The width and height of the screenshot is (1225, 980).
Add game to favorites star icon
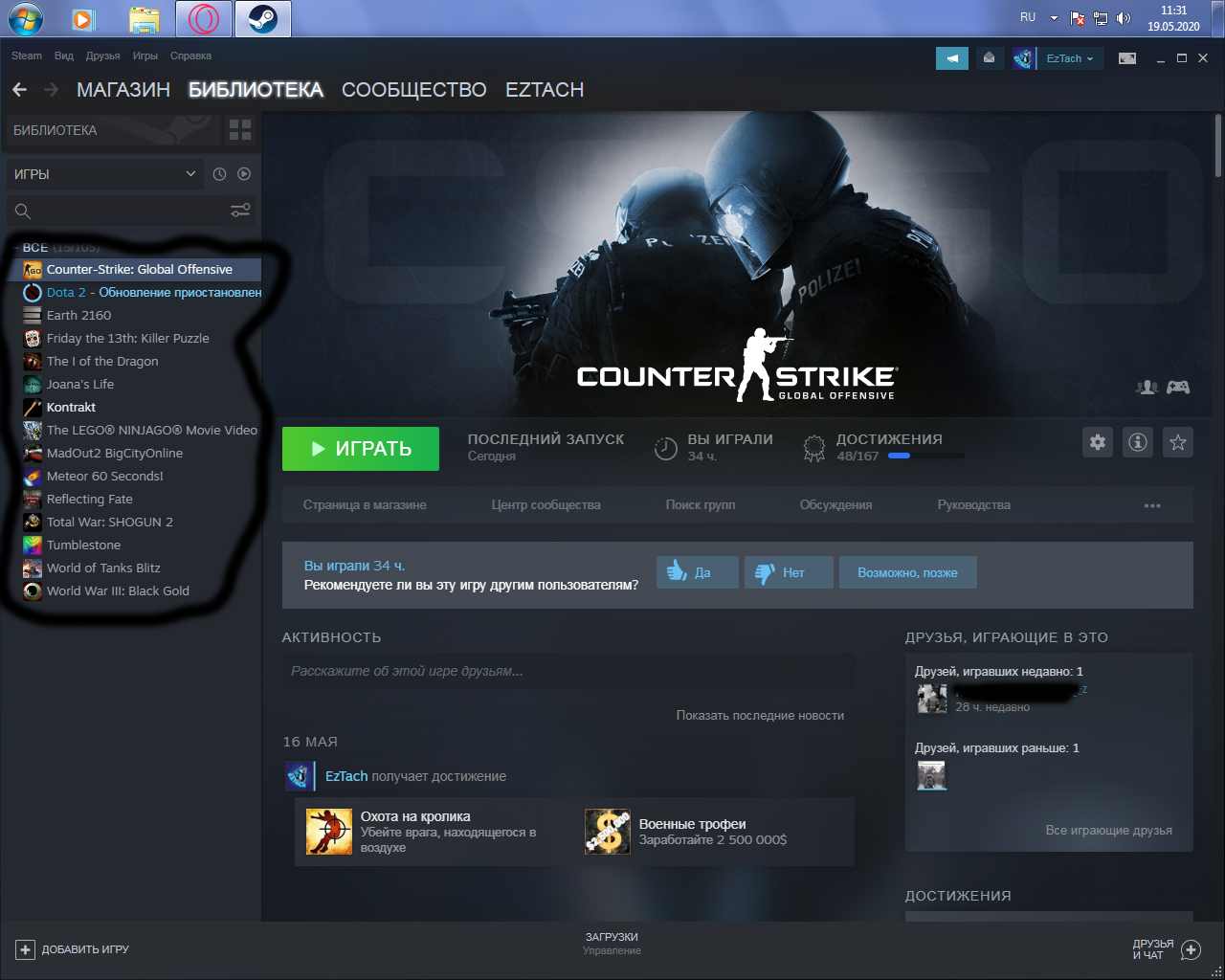(1178, 442)
